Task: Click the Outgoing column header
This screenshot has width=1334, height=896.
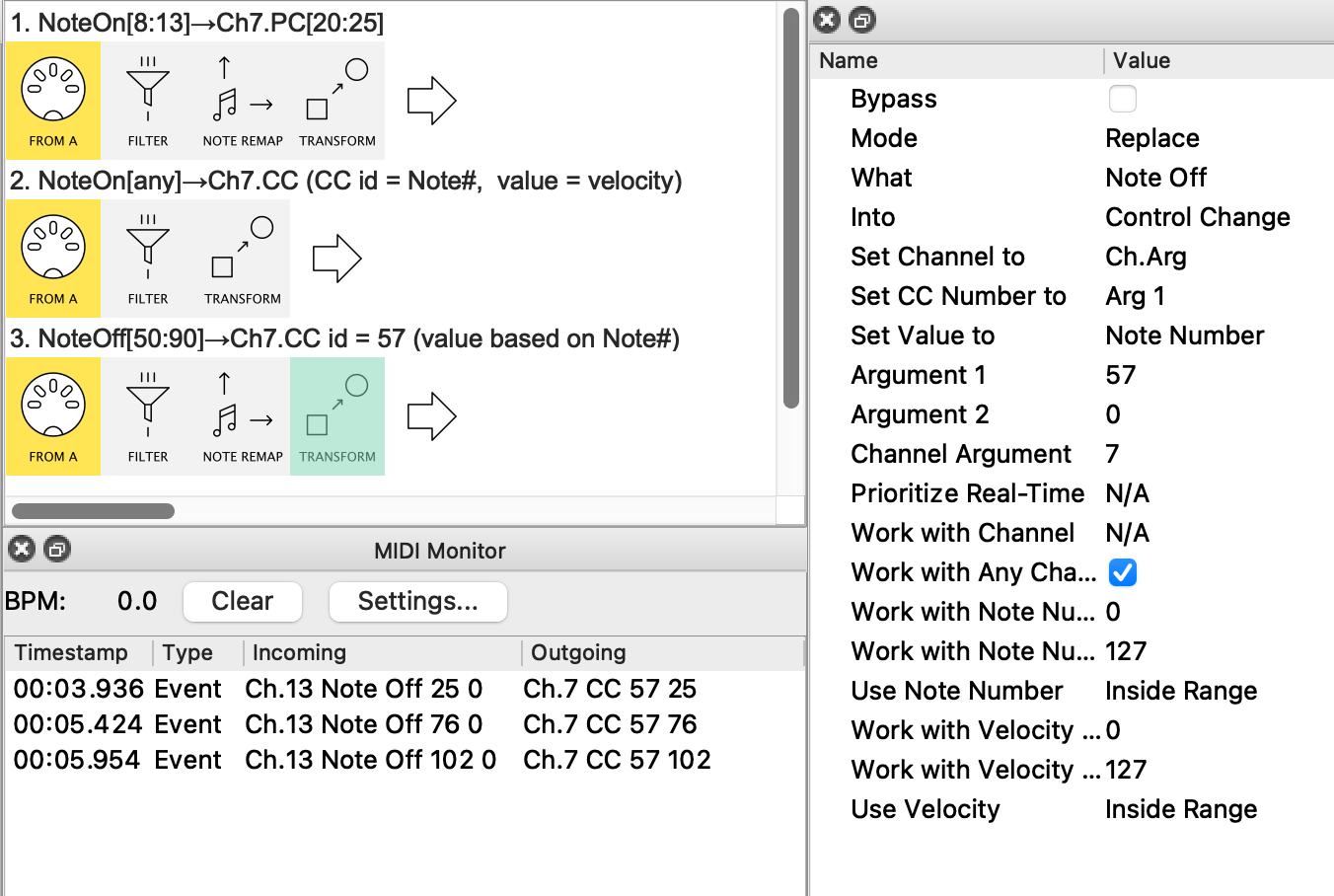Action: click(578, 652)
